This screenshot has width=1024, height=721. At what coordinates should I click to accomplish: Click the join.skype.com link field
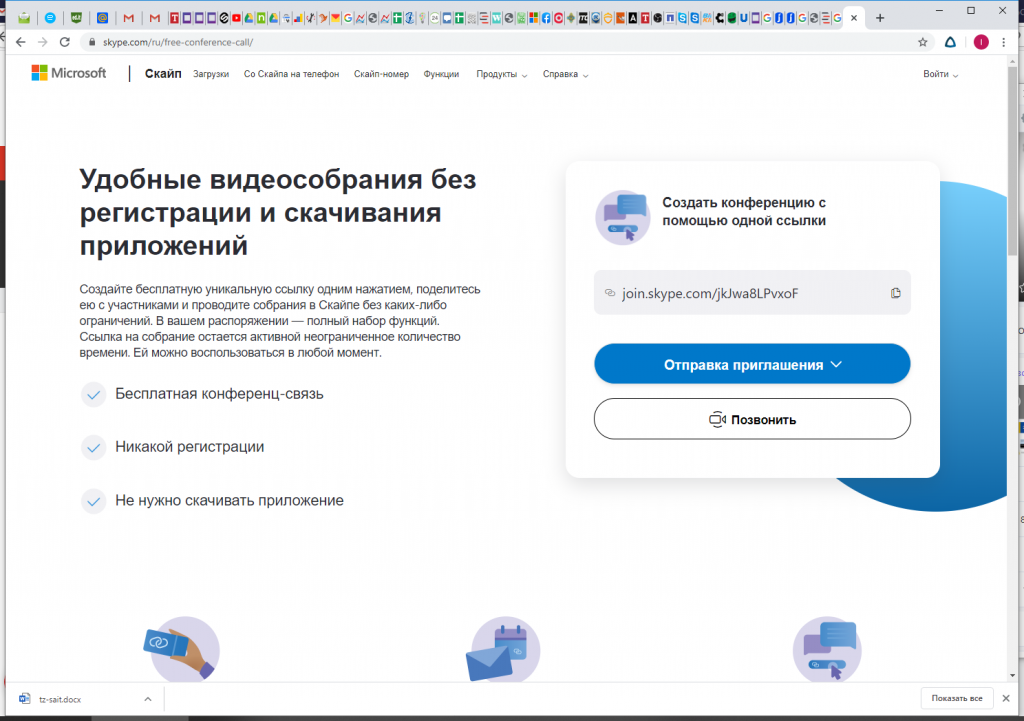click(752, 293)
